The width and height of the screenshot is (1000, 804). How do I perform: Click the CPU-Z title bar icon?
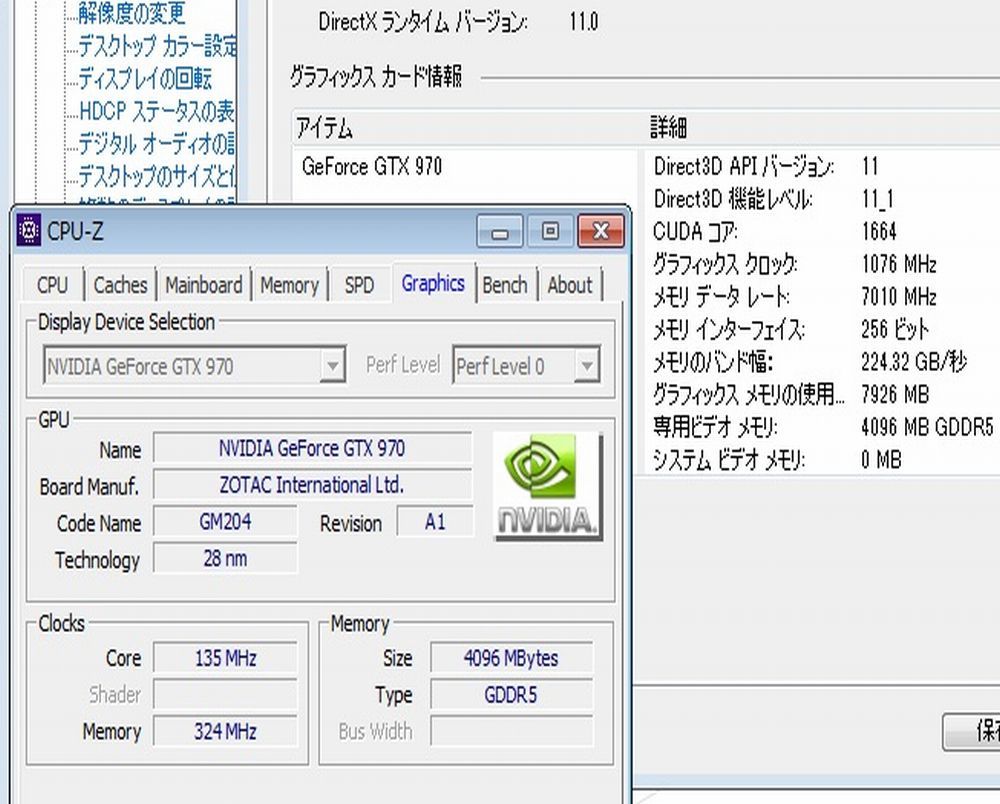click(30, 232)
